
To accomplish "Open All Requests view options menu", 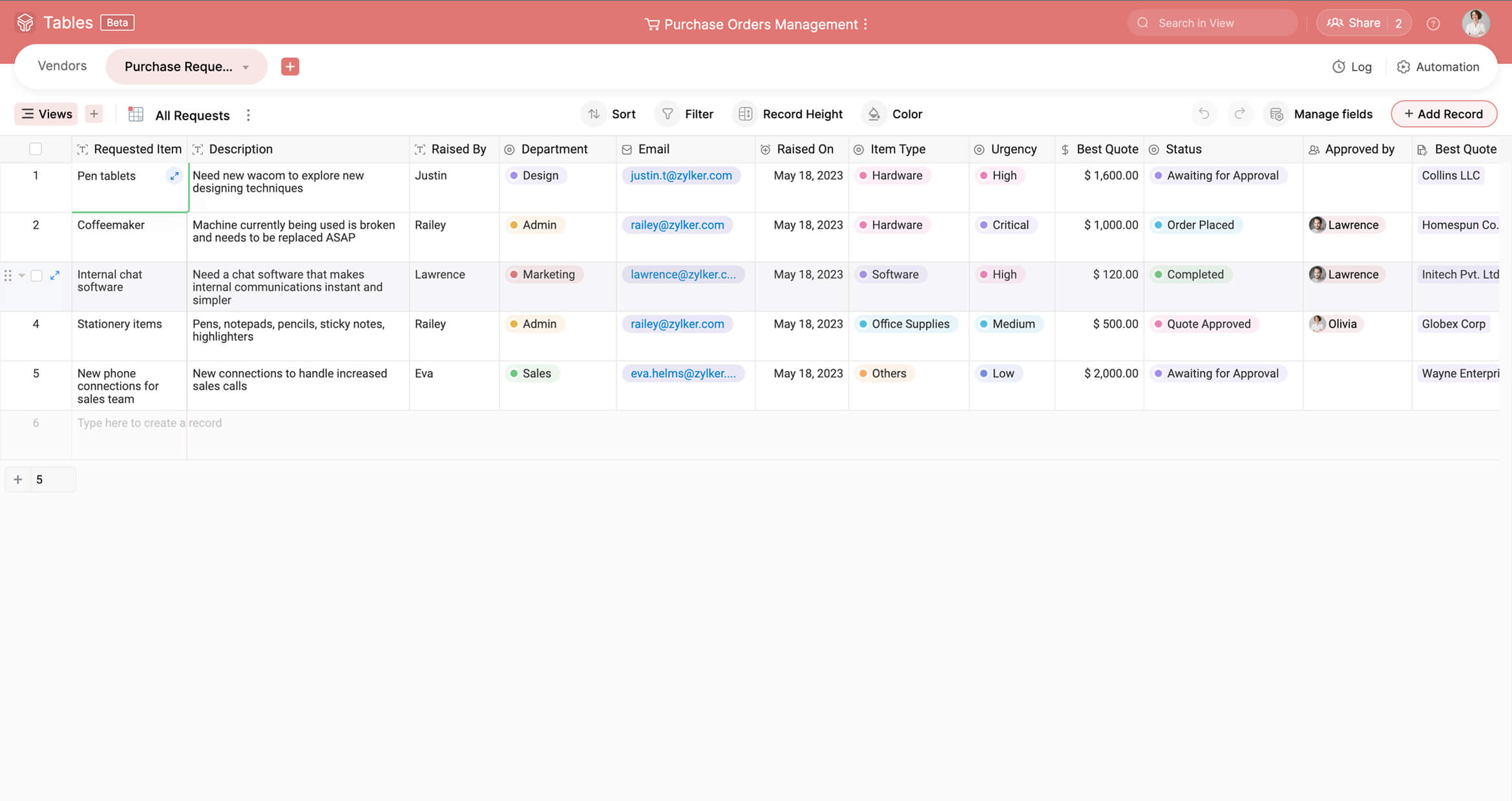I will click(248, 115).
